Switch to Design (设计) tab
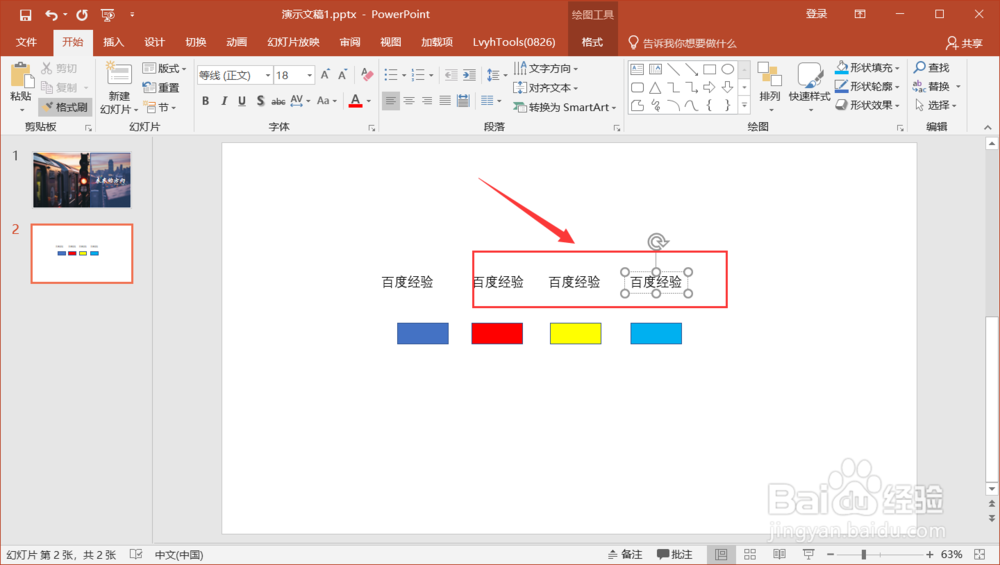 (x=154, y=42)
